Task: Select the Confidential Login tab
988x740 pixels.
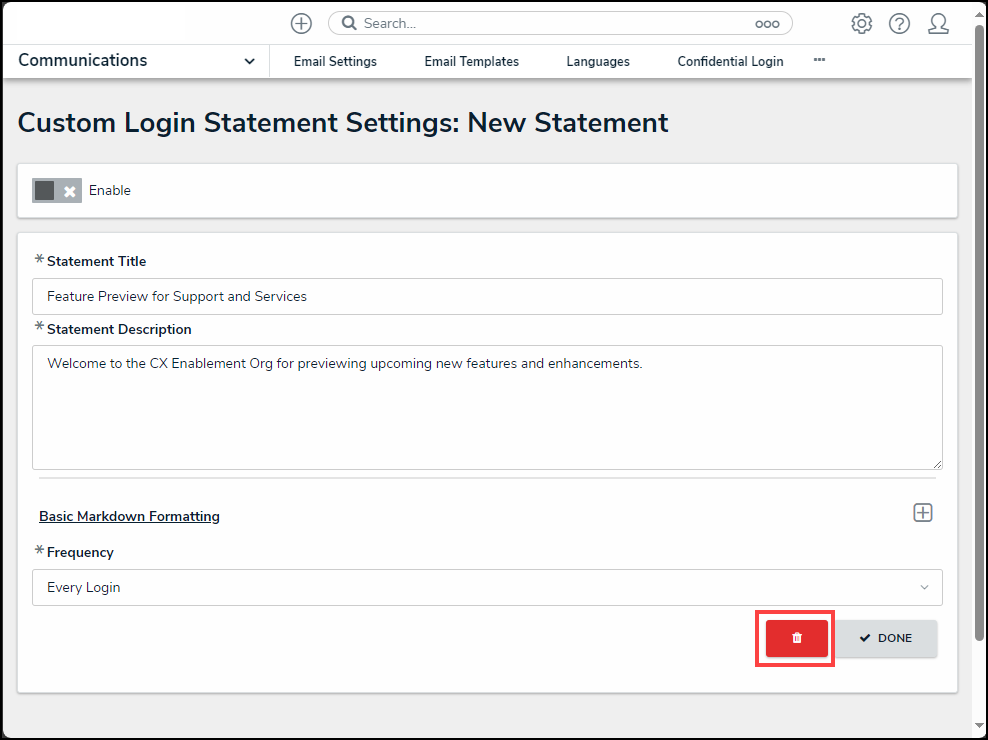Action: (730, 61)
